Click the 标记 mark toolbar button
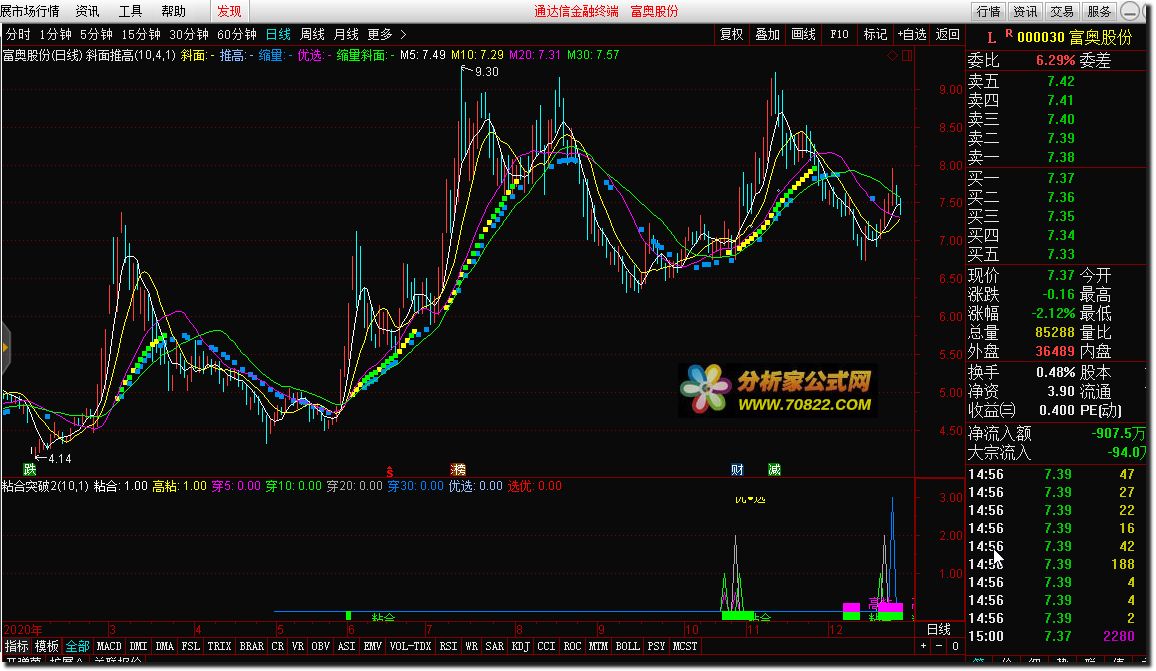1156x671 pixels. [875, 35]
